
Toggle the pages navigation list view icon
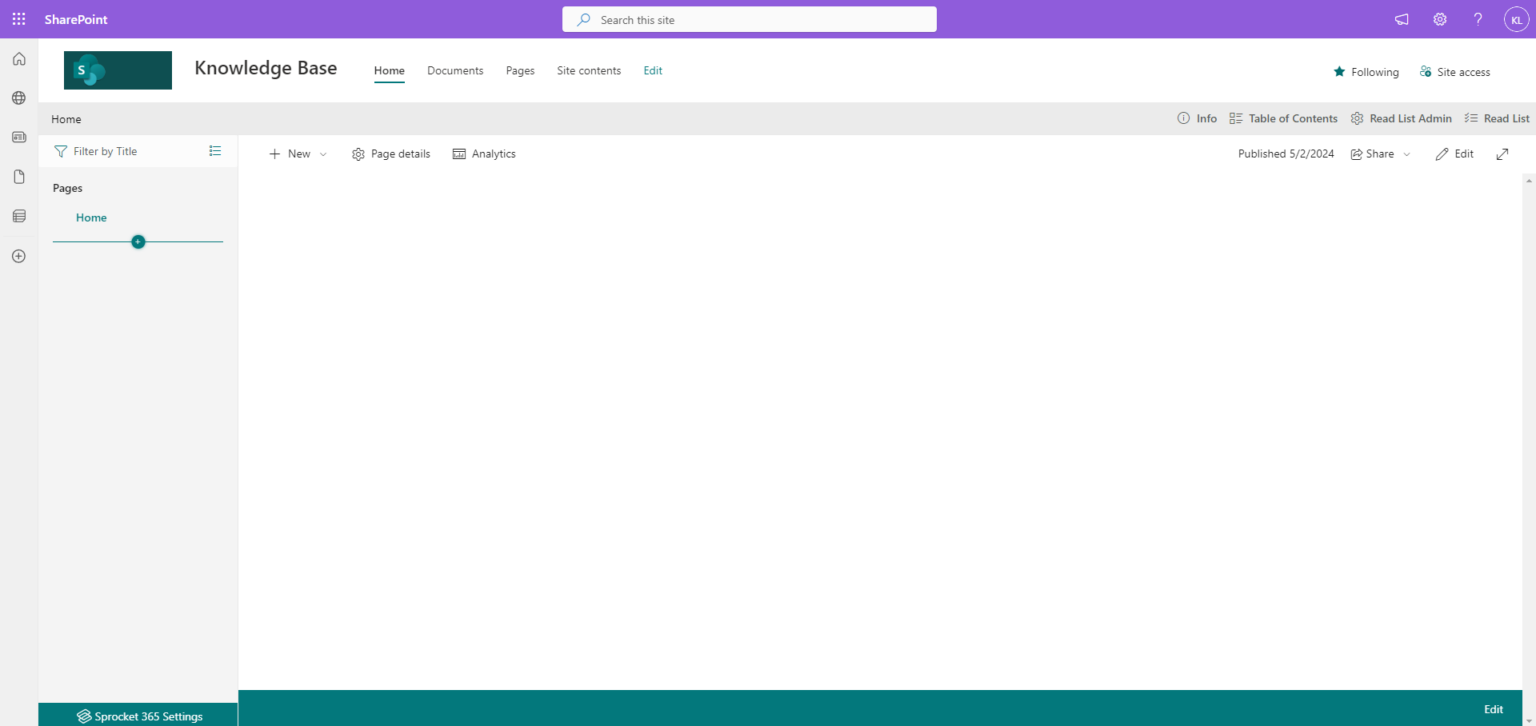[x=214, y=151]
